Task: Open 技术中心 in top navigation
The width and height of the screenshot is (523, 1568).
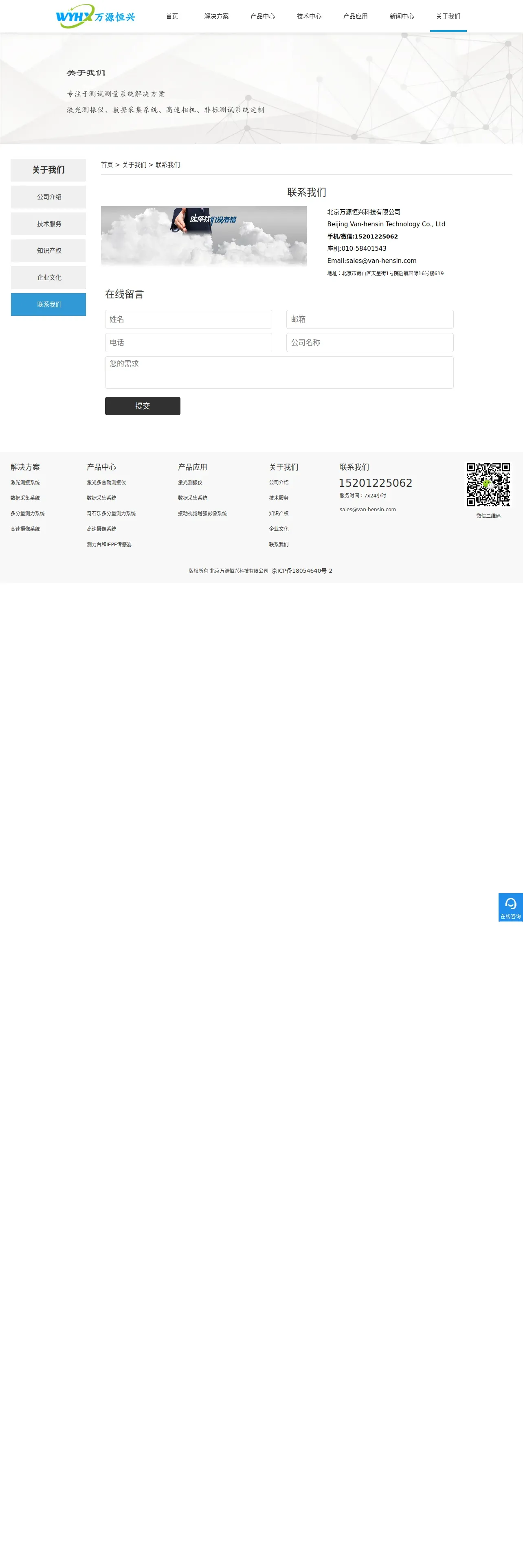Action: [x=309, y=16]
